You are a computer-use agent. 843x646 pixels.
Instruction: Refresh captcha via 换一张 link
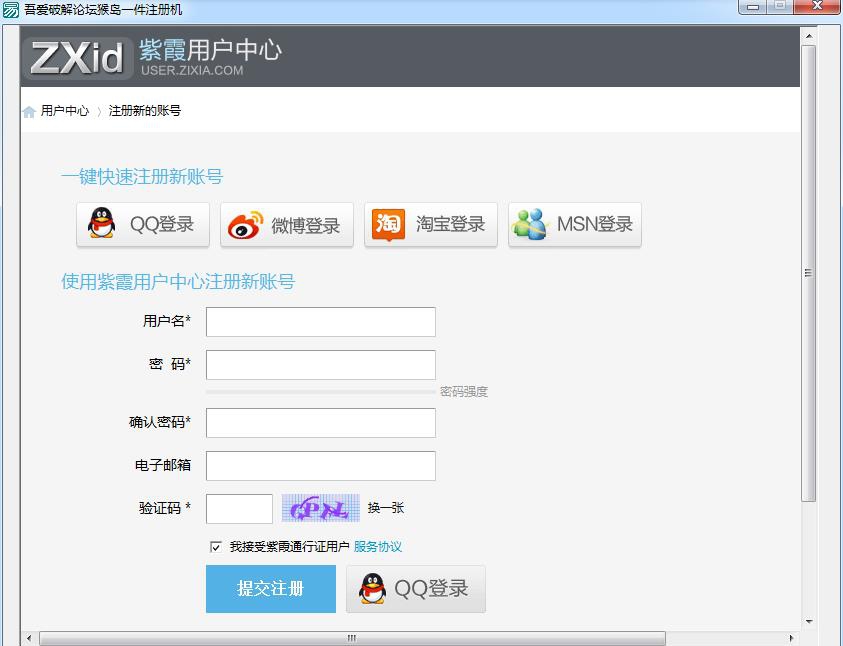385,508
